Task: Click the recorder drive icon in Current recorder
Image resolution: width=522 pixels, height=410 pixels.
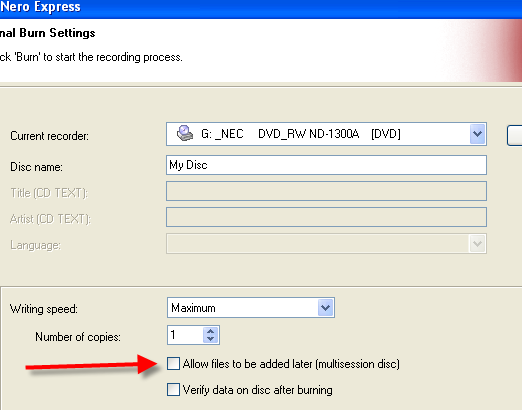Action: (x=185, y=134)
